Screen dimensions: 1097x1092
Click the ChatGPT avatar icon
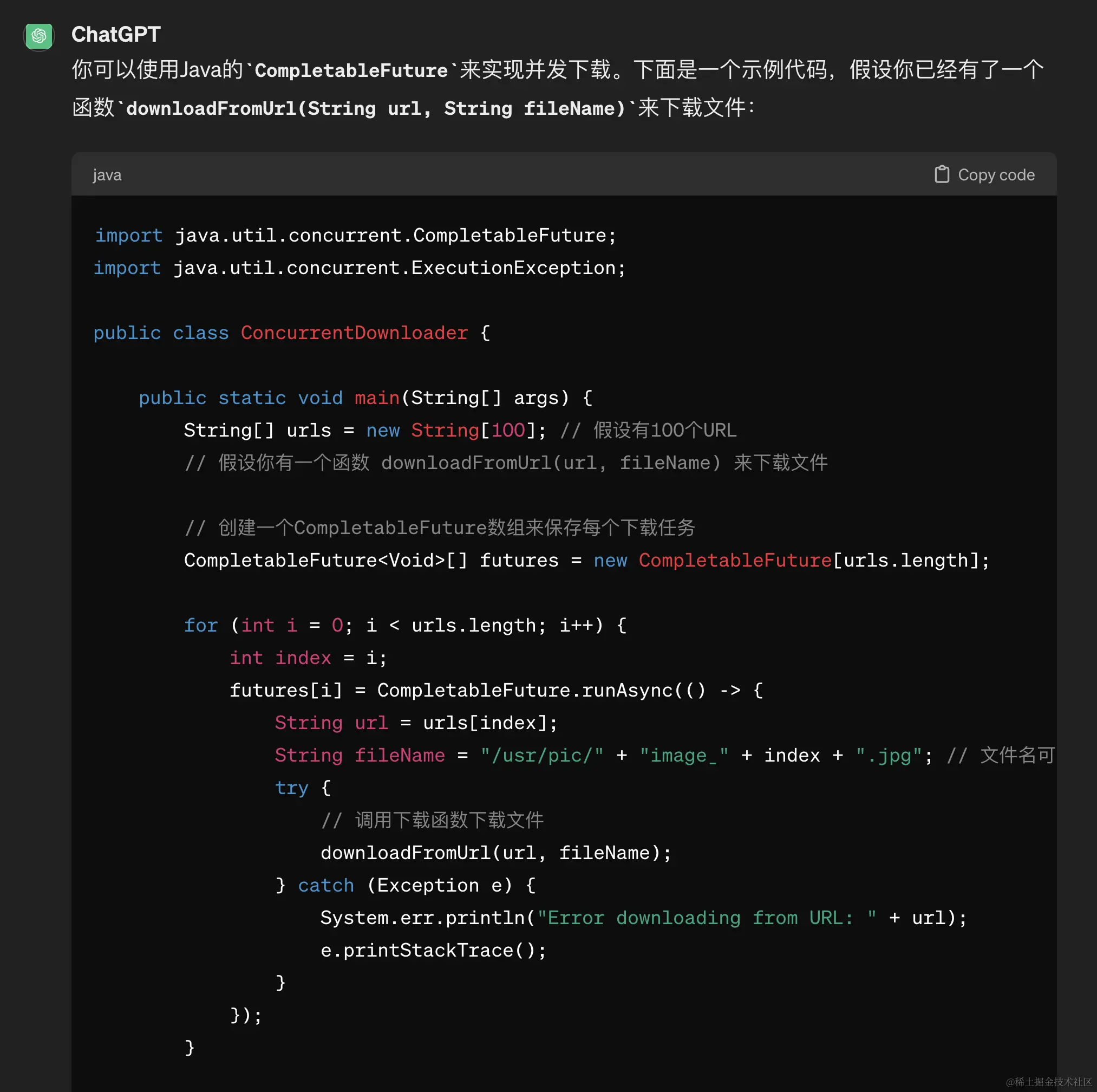coord(38,35)
